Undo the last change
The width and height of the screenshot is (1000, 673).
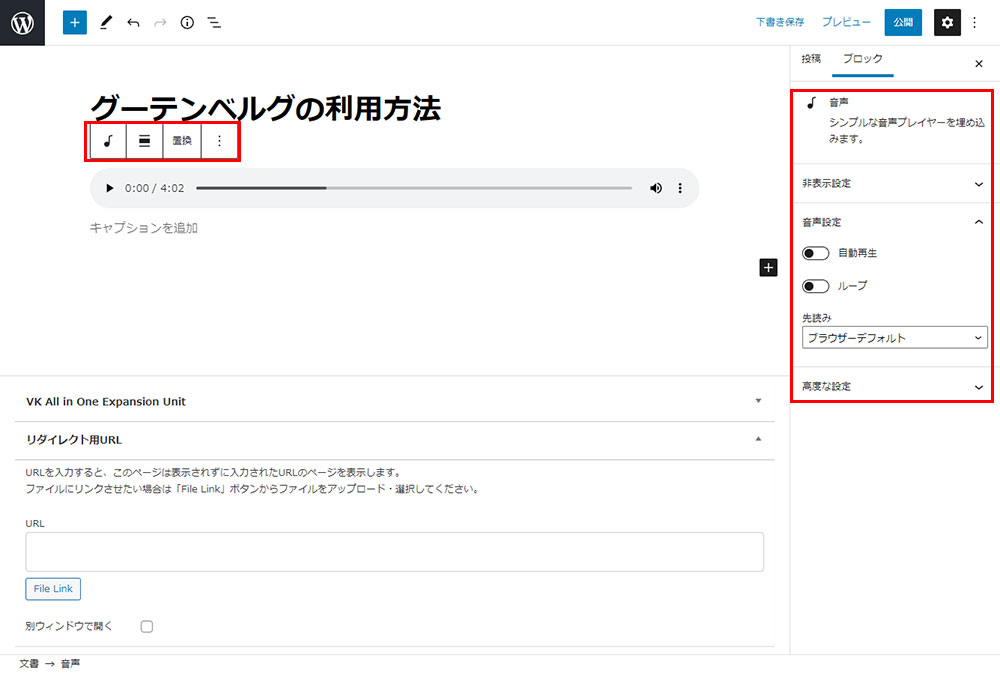click(x=133, y=22)
